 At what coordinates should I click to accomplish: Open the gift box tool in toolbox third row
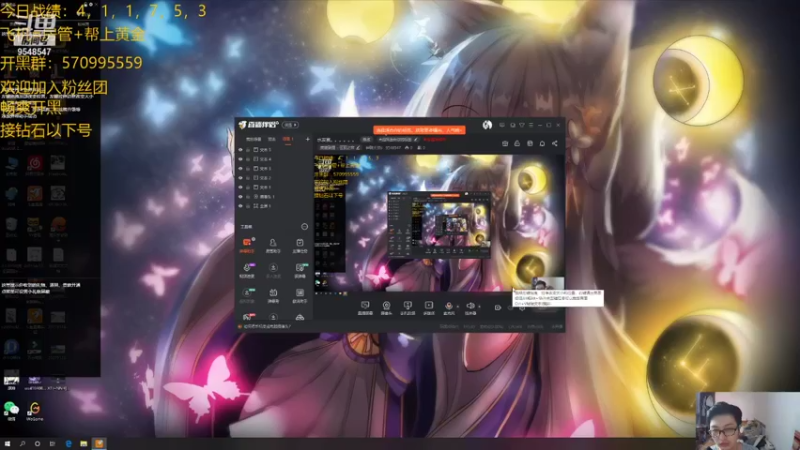(x=273, y=295)
